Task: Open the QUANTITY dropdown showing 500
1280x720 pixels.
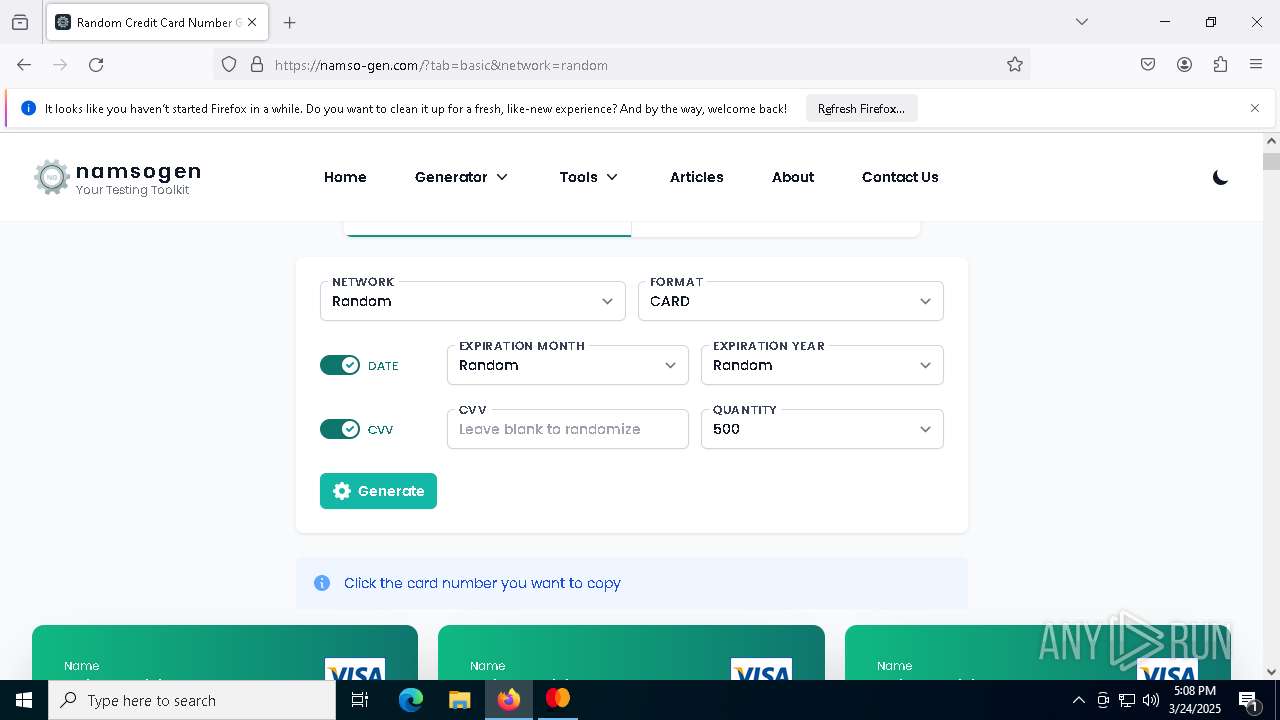Action: point(822,429)
